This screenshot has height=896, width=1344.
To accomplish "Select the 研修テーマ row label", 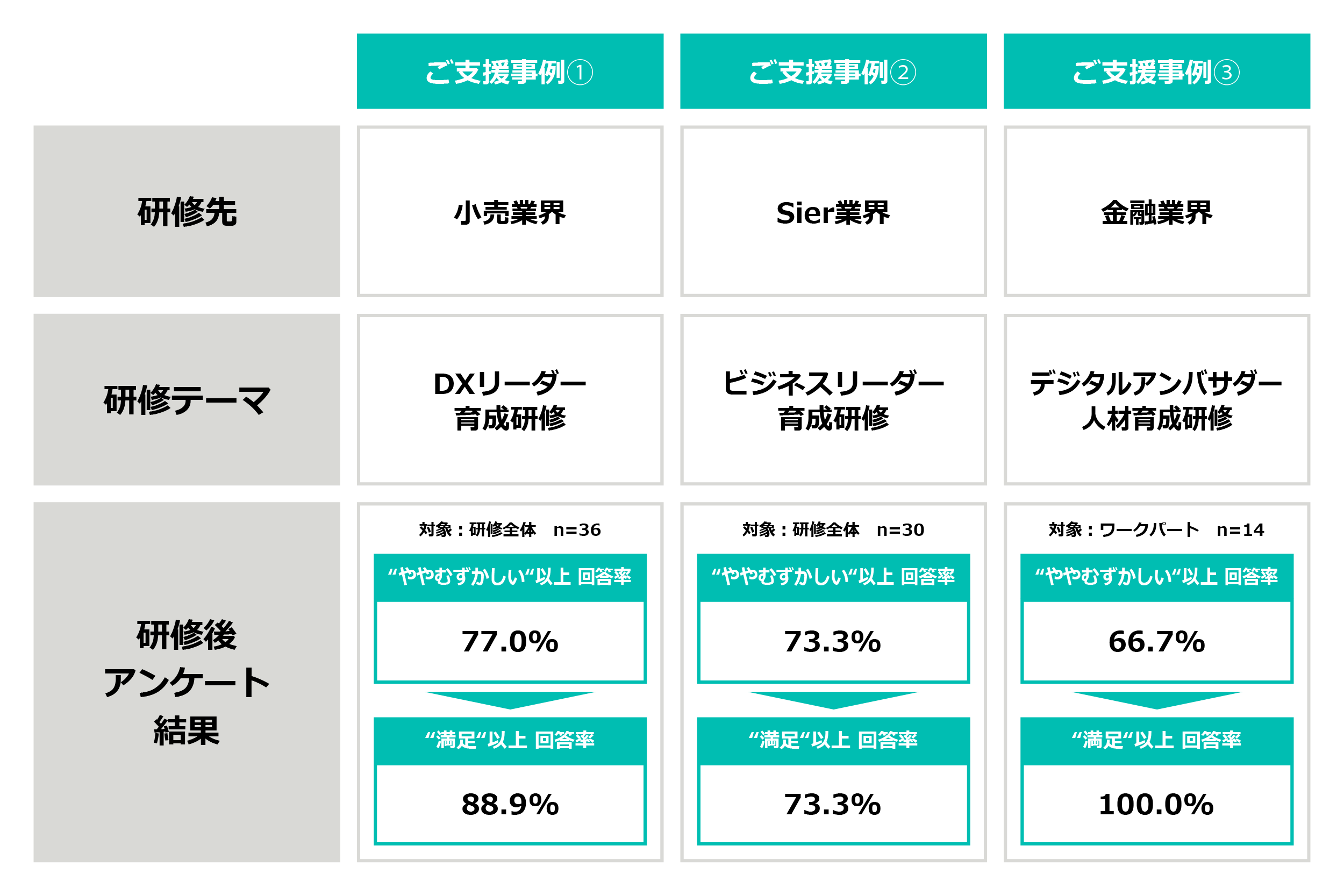I will click(187, 399).
